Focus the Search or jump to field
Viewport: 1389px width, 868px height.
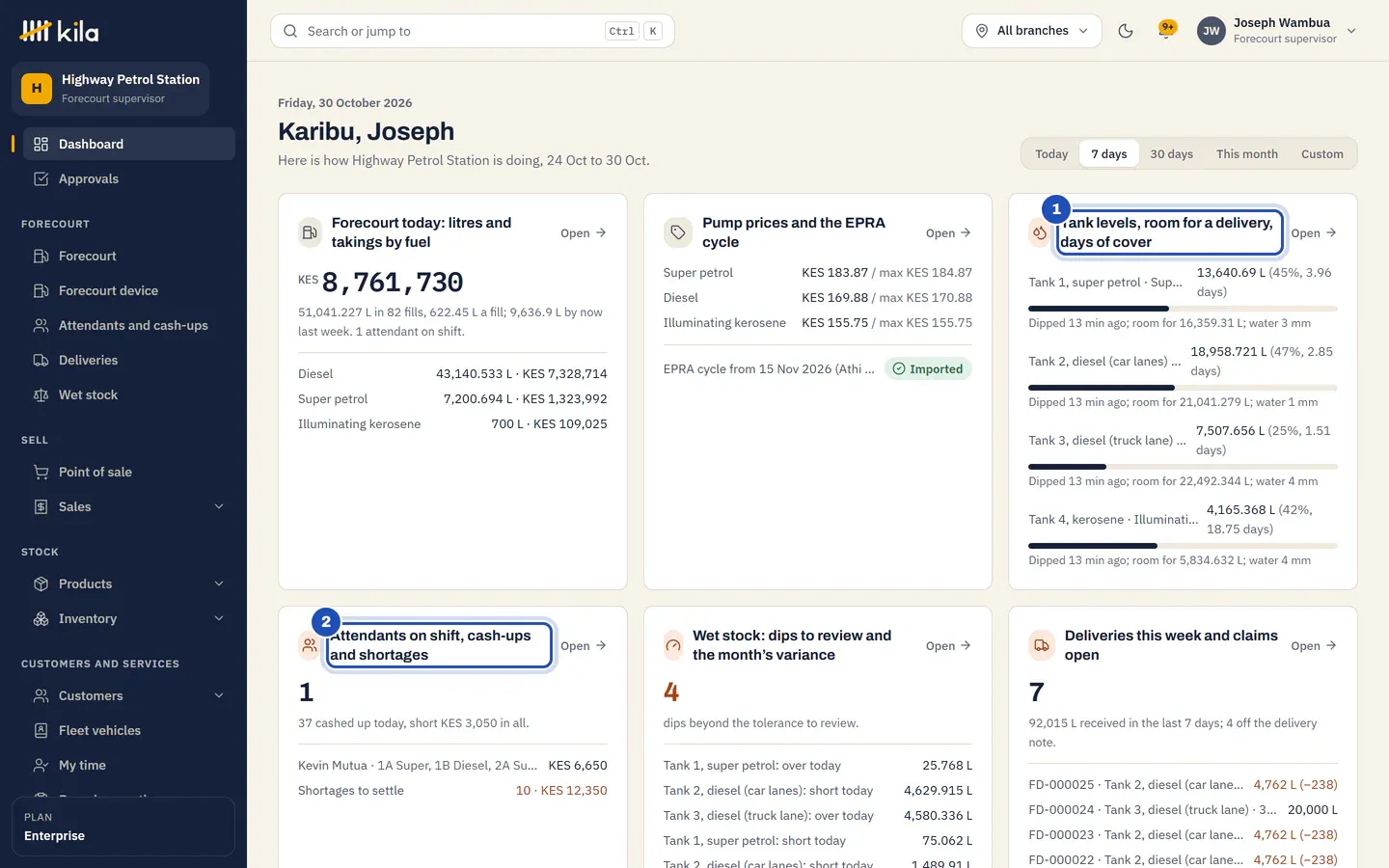pyautogui.click(x=473, y=31)
